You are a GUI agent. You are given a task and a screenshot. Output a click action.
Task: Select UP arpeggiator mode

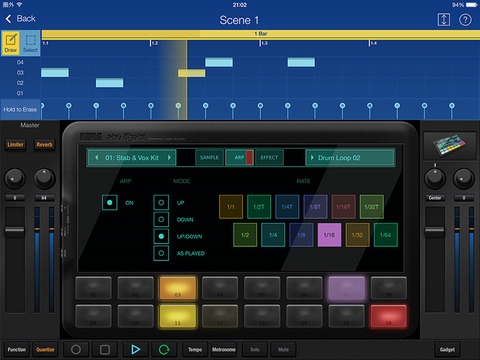tap(161, 202)
